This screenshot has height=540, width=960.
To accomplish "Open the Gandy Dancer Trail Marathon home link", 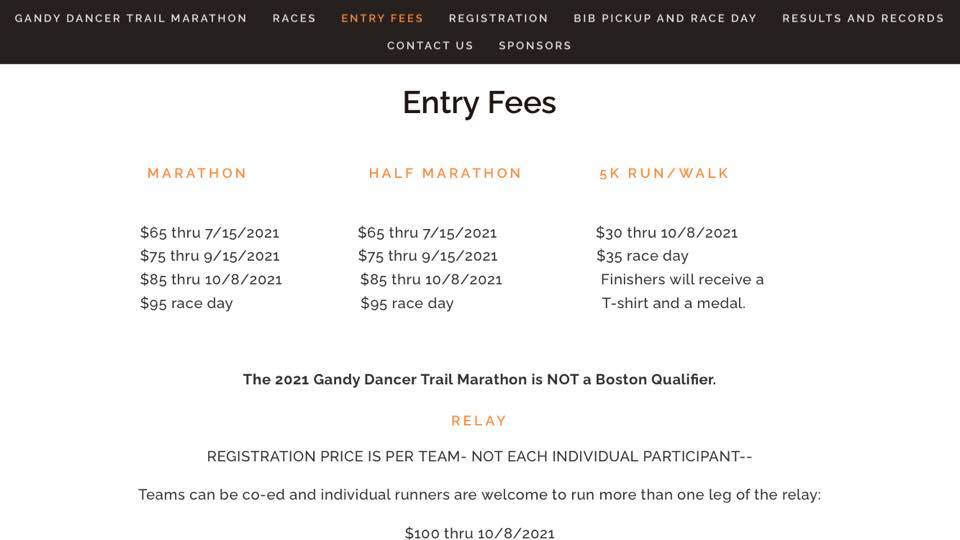I will coord(131,18).
